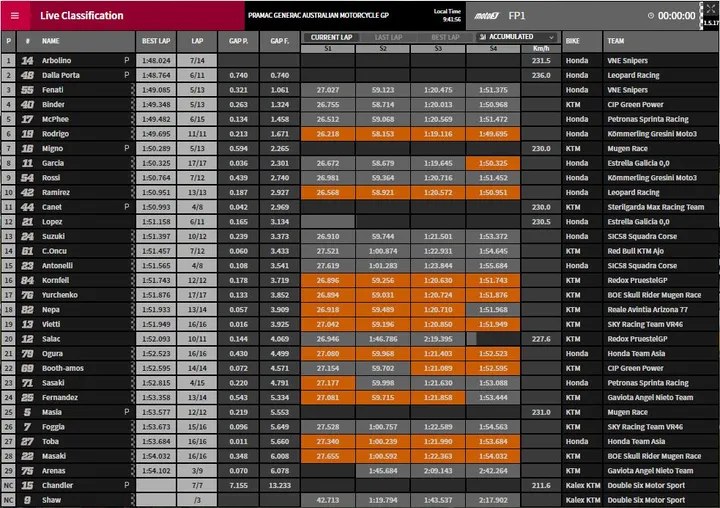This screenshot has height=508, width=720.
Task: Click Yurchenko's best lap 1:51.876
Action: tap(156, 295)
